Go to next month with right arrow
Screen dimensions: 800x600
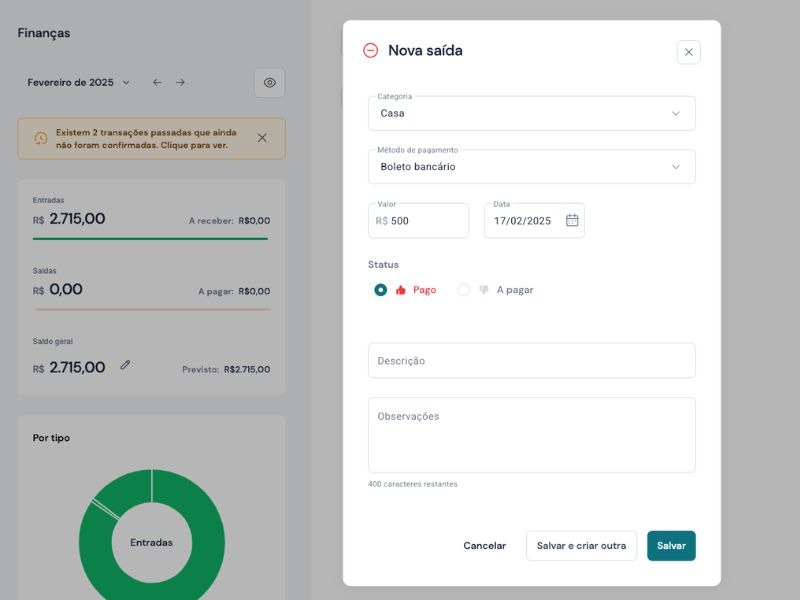(180, 83)
